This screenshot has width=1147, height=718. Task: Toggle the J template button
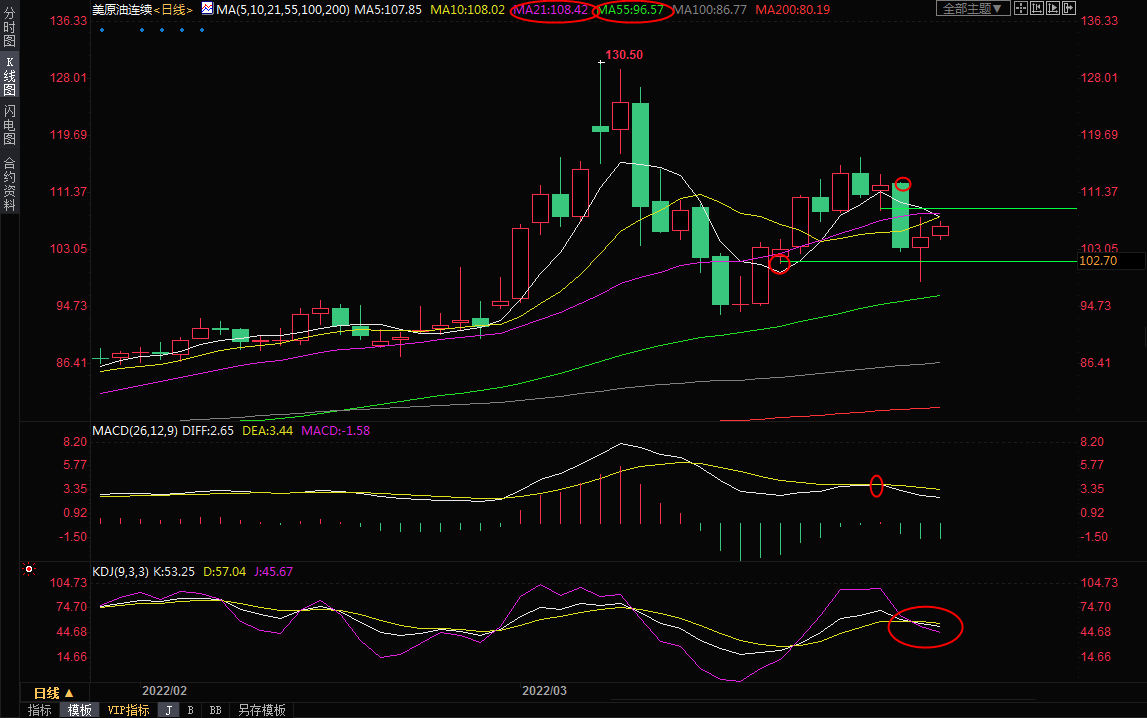tap(168, 710)
